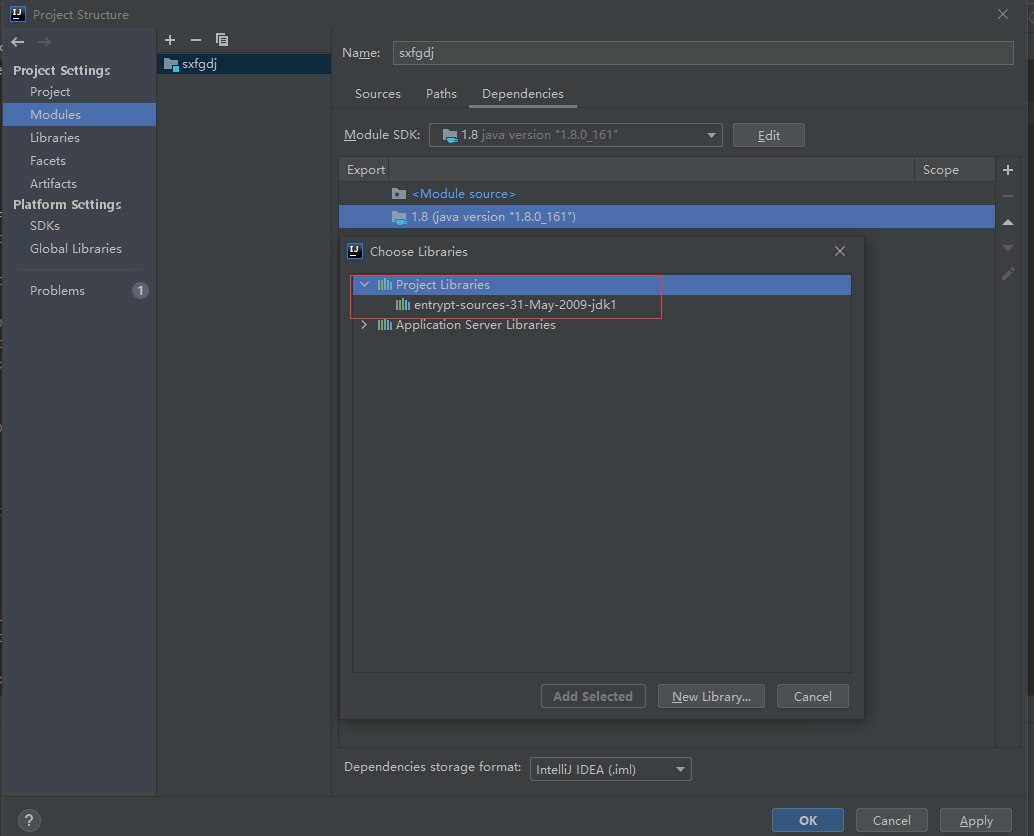This screenshot has height=836, width=1034.
Task: Expand the Application Server Libraries node
Action: pos(364,325)
